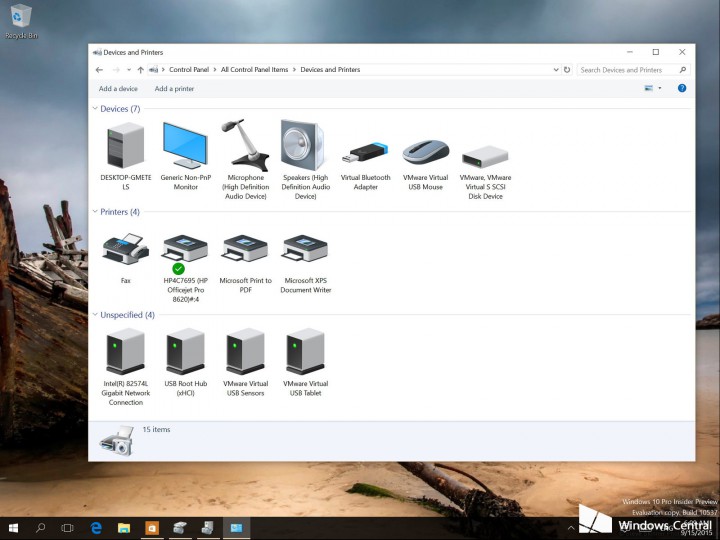
Task: Collapse the Printers (4) group
Action: pos(95,212)
